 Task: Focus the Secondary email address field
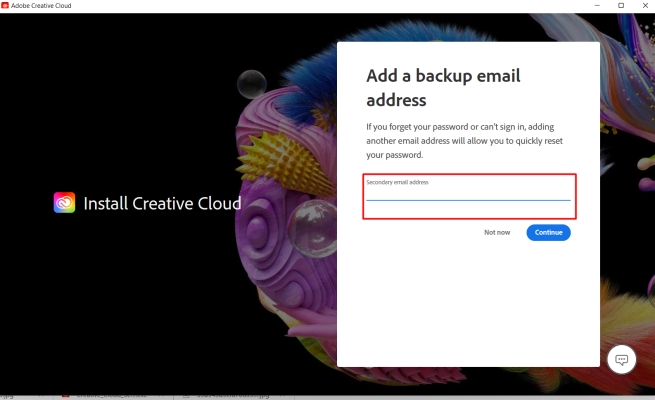tap(468, 196)
